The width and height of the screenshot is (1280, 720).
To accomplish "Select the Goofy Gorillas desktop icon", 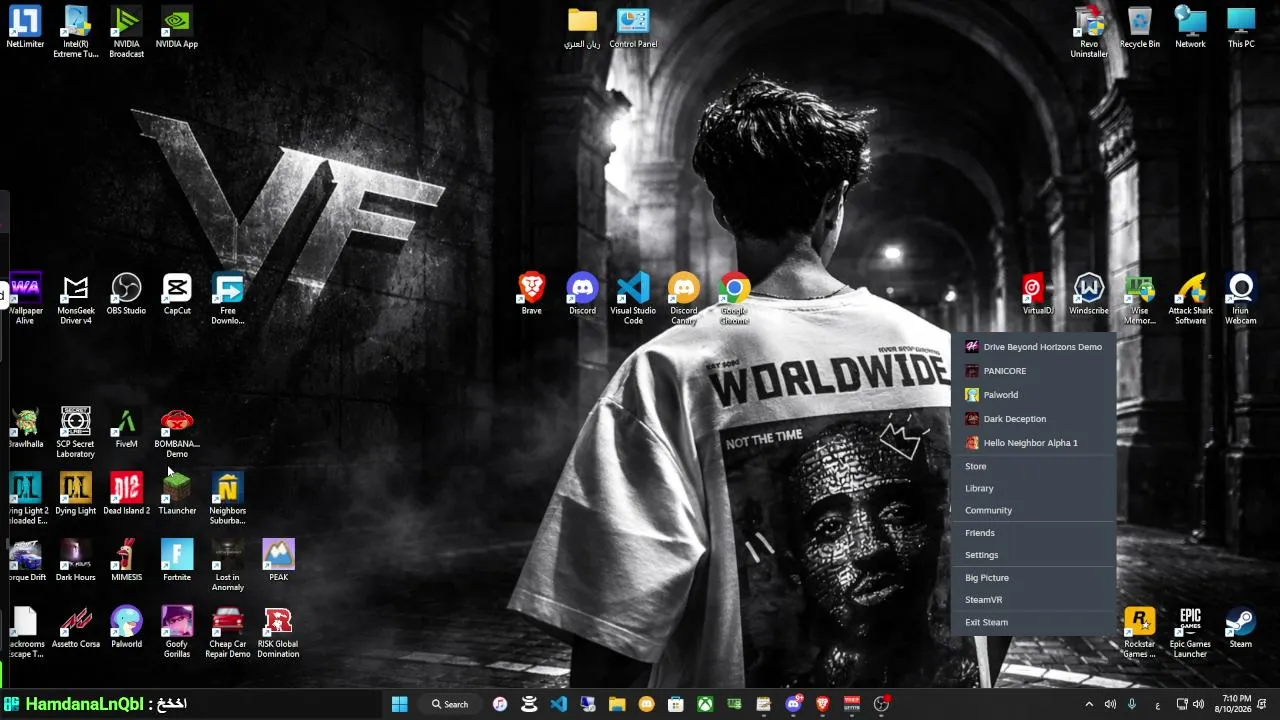I will (x=177, y=632).
